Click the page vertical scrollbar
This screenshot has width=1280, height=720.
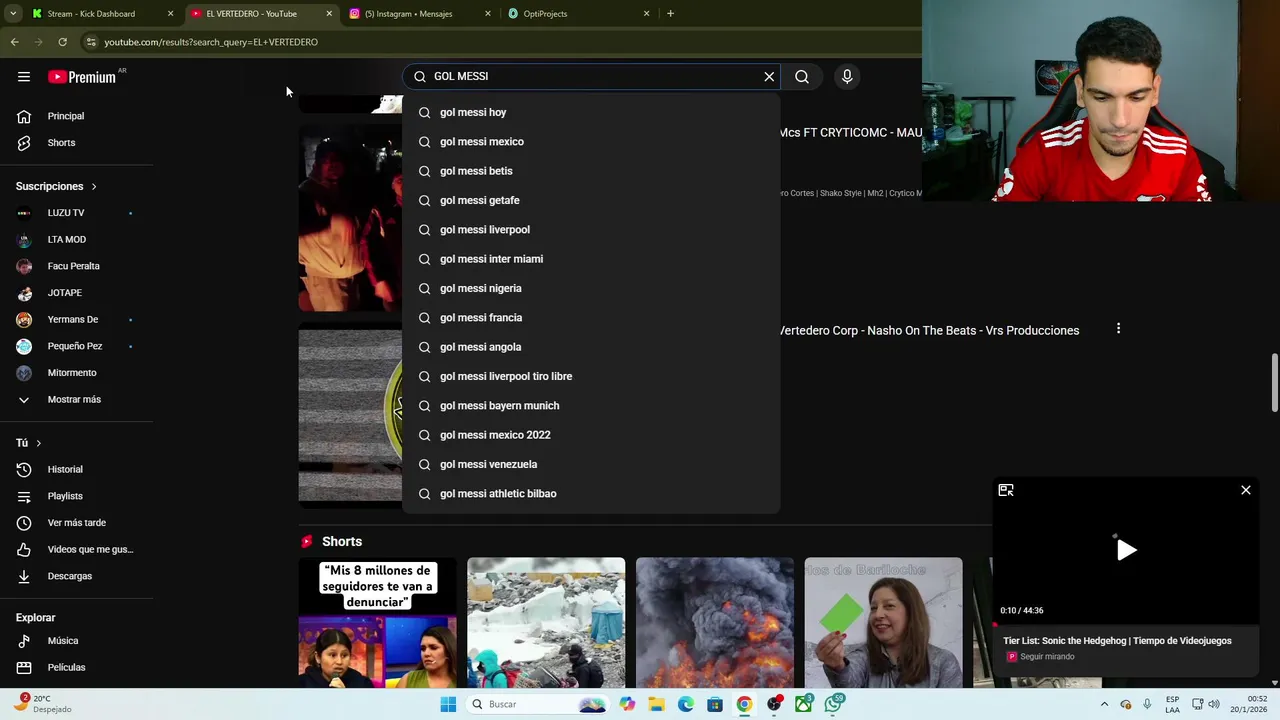coord(1274,382)
